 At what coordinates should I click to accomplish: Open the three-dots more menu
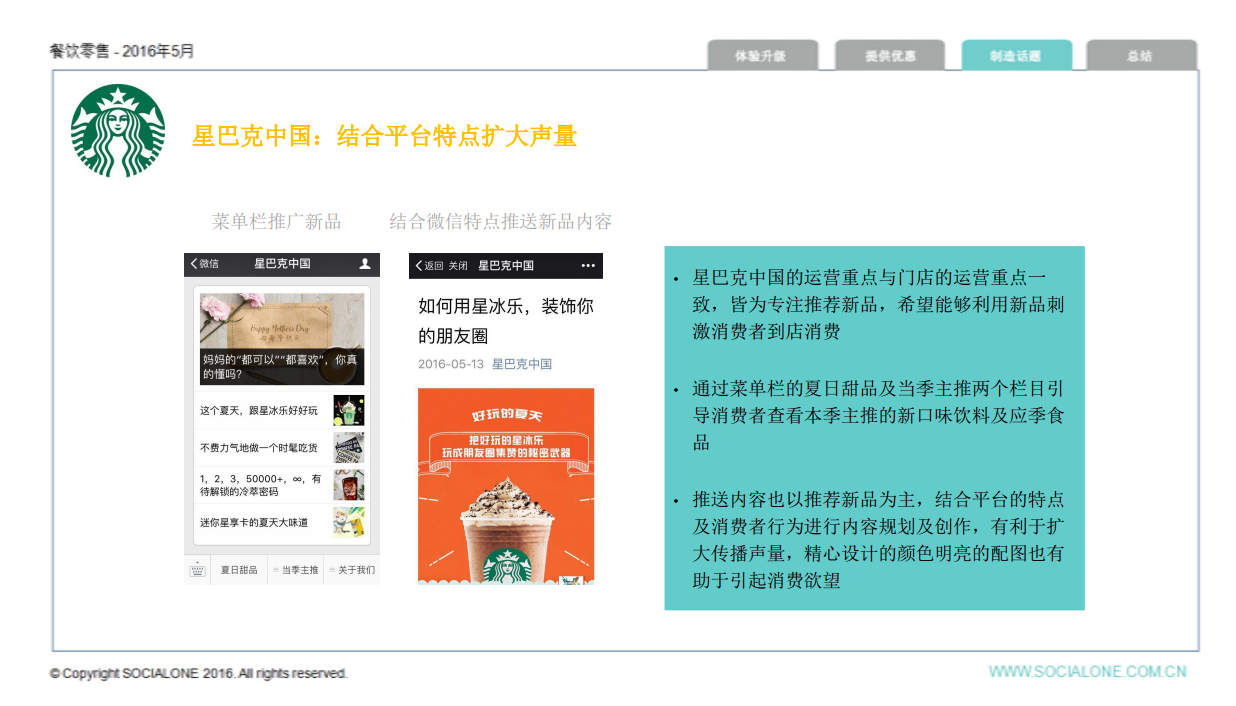588,266
